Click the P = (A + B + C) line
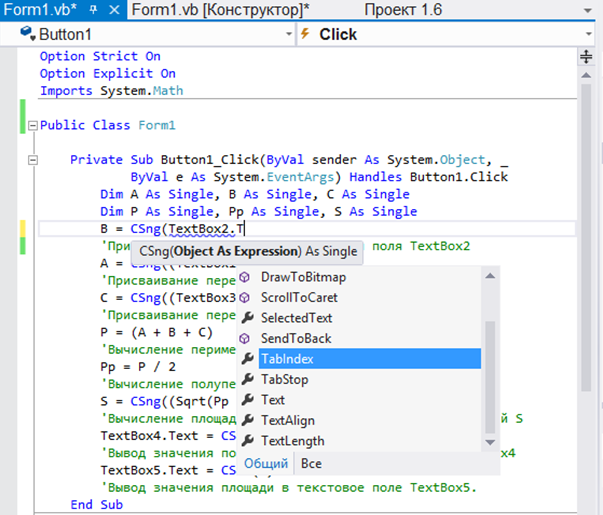 [x=156, y=332]
